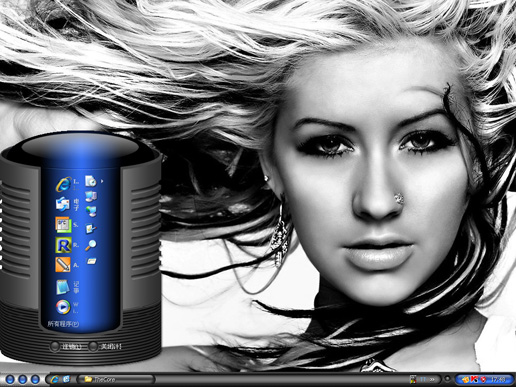Open the magnifying glass Search icon
Image resolution: width=516 pixels, height=387 pixels.
[x=90, y=245]
